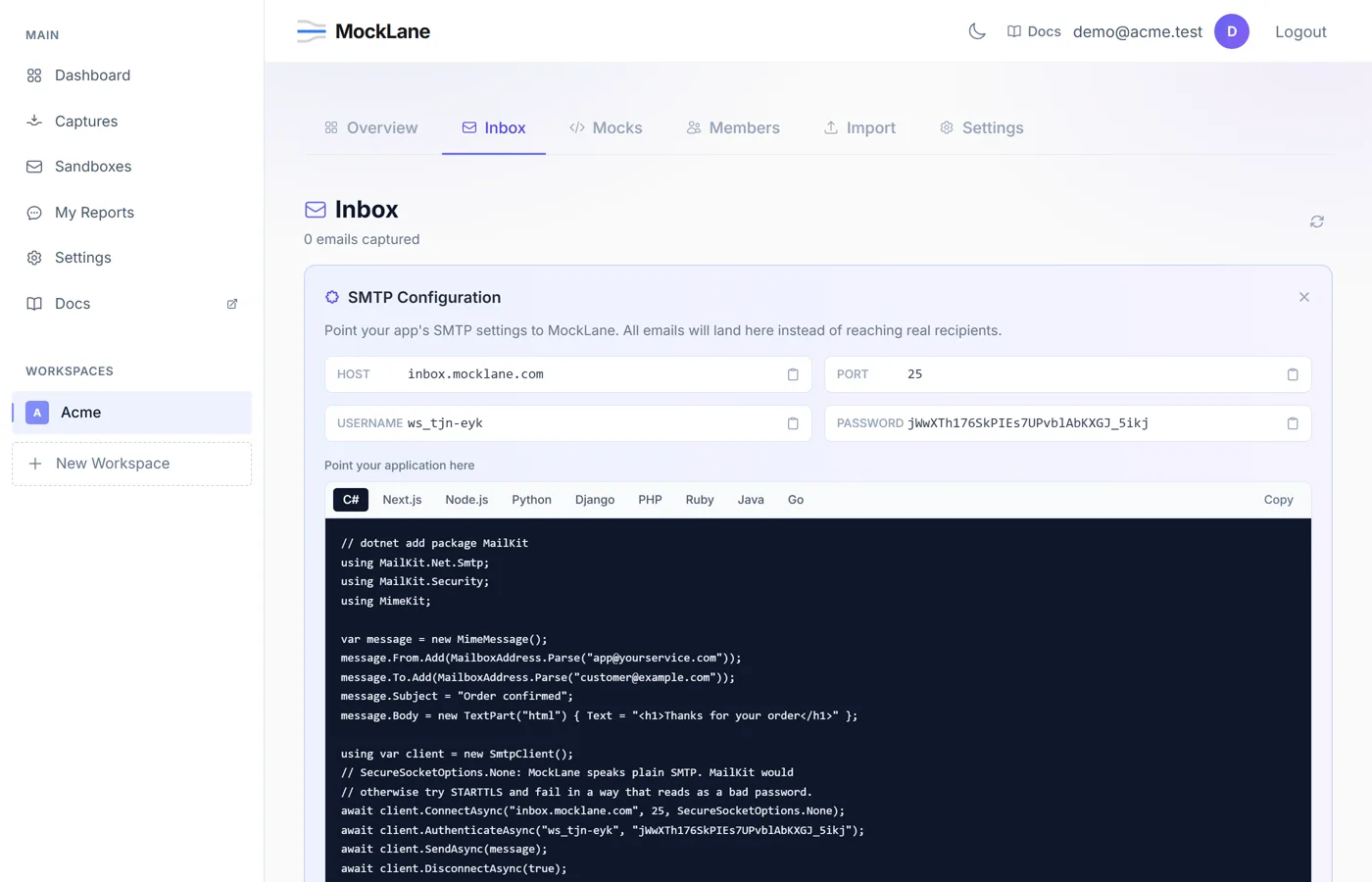Screen dimensions: 1372x882
Task: Switch code sample to Next.js
Action: coord(402,500)
